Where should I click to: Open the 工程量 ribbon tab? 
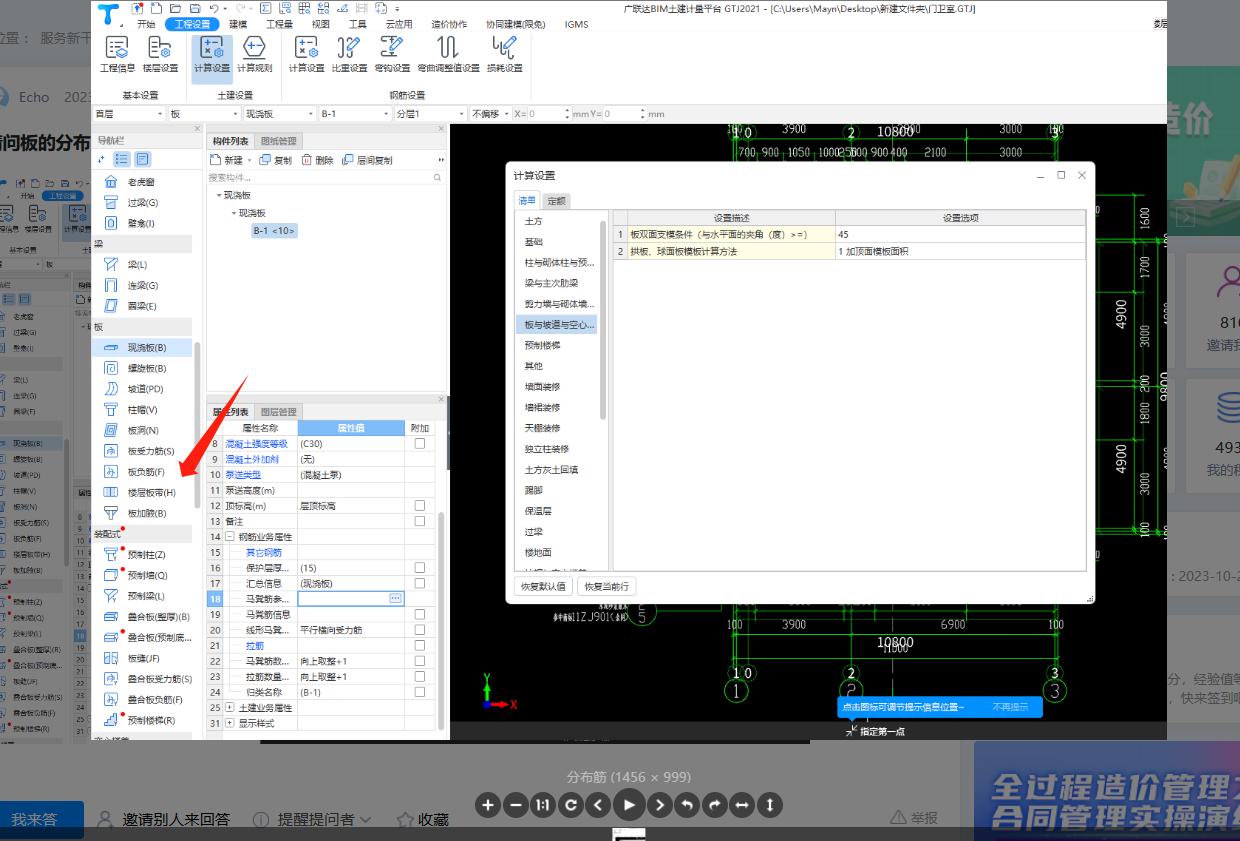pyautogui.click(x=280, y=24)
